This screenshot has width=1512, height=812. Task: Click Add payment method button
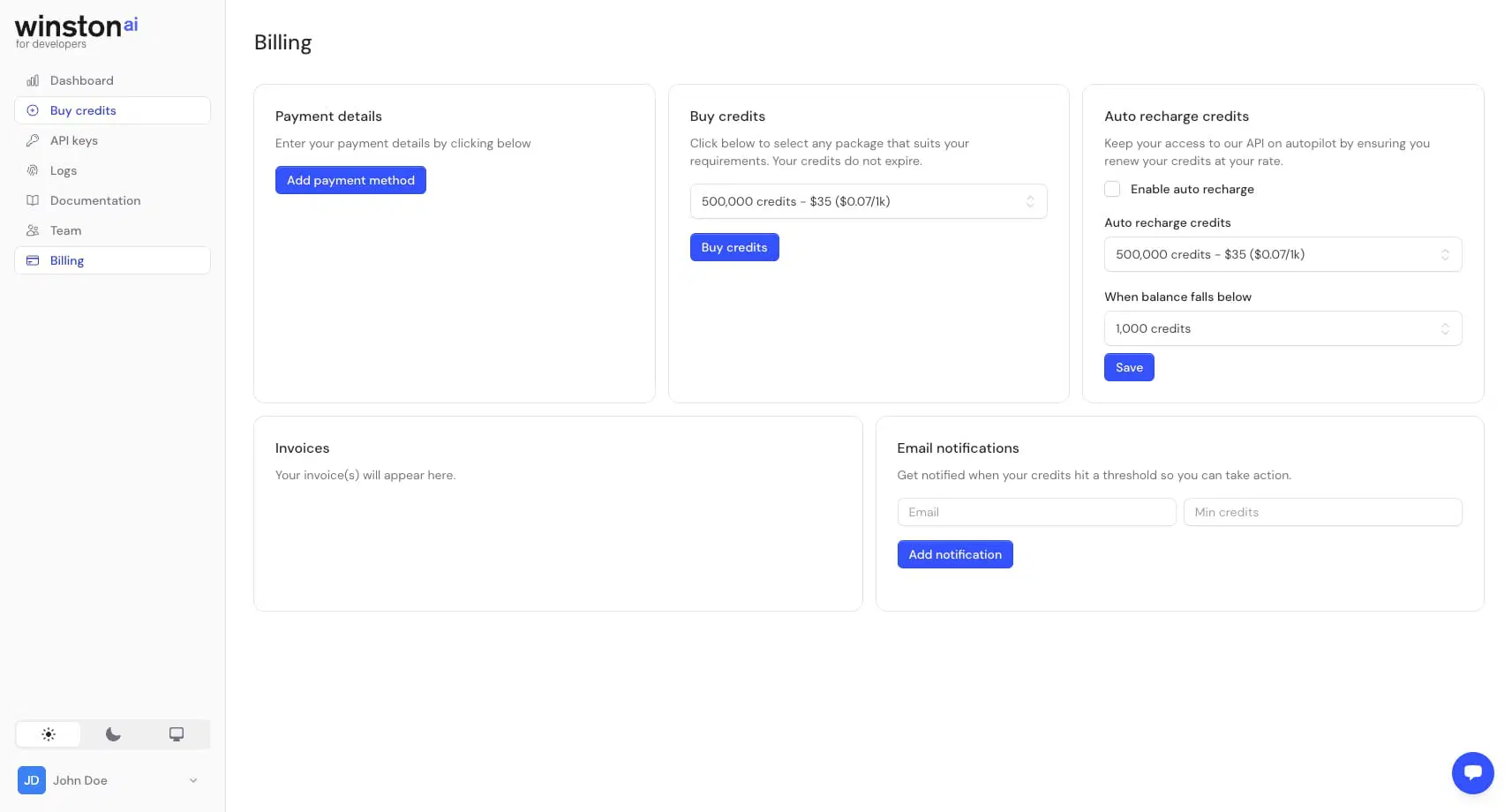coord(350,180)
